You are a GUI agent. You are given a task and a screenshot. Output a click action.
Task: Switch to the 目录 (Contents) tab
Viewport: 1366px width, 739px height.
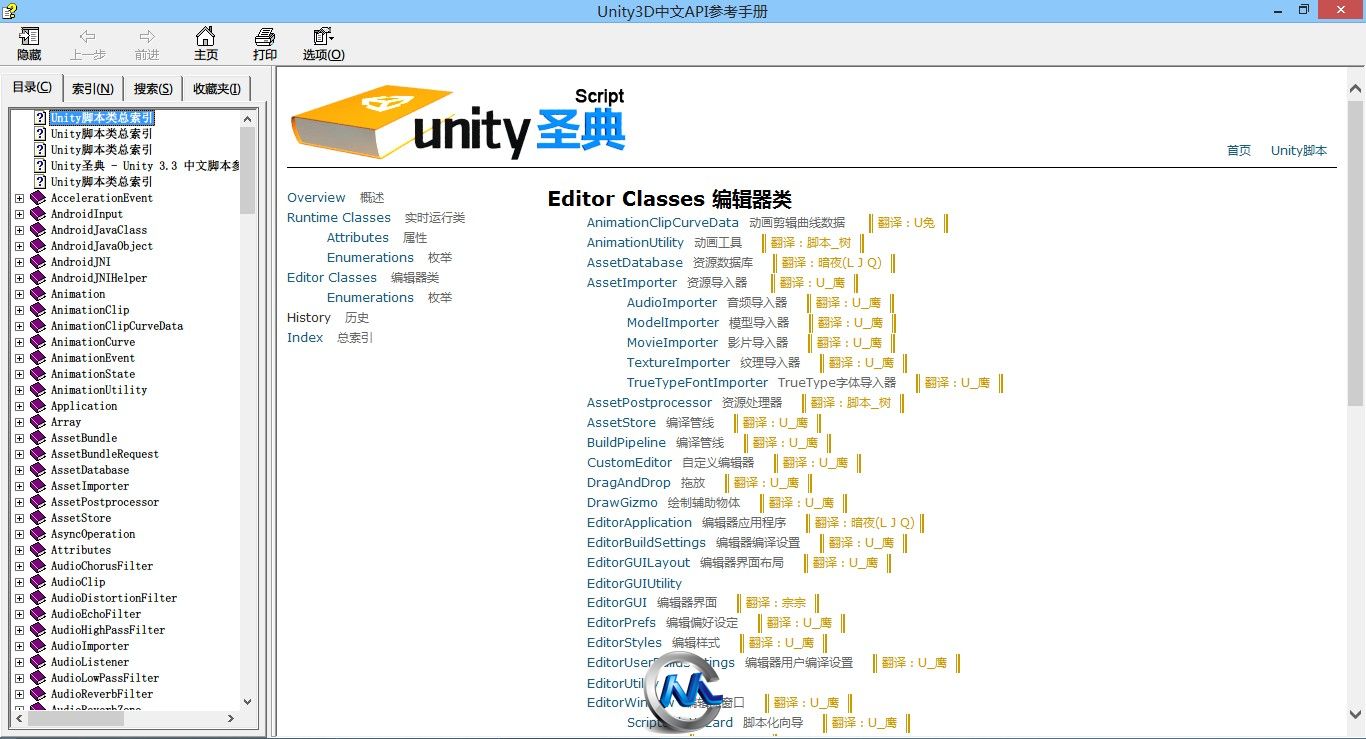click(31, 87)
